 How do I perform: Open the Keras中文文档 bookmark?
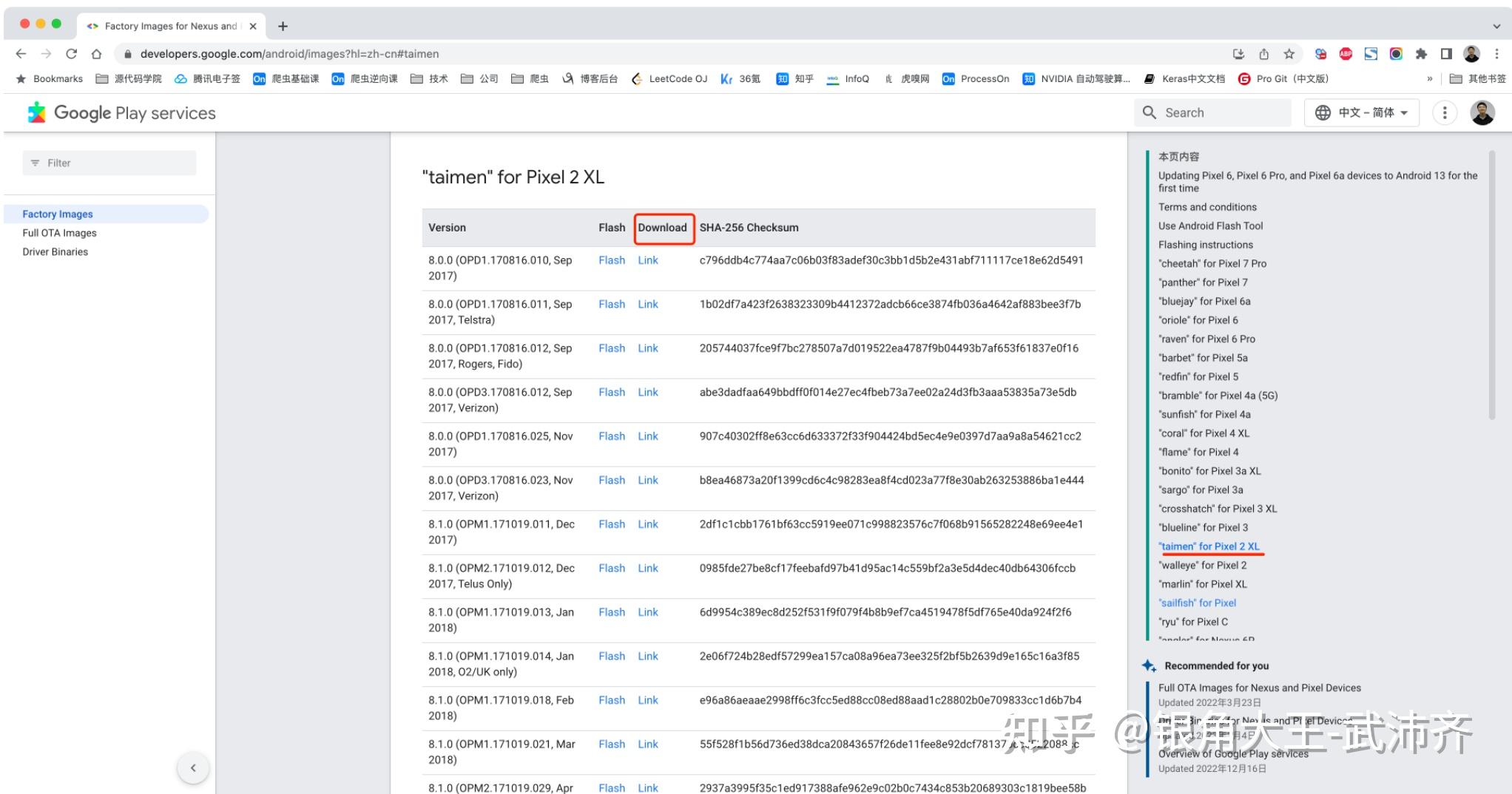coord(1184,78)
